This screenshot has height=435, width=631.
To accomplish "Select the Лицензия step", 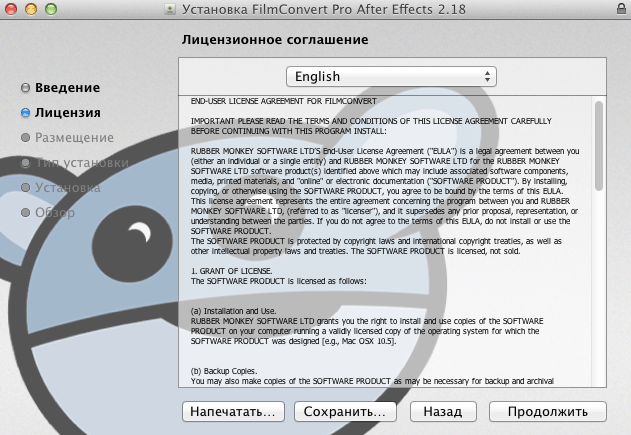I will [x=68, y=112].
